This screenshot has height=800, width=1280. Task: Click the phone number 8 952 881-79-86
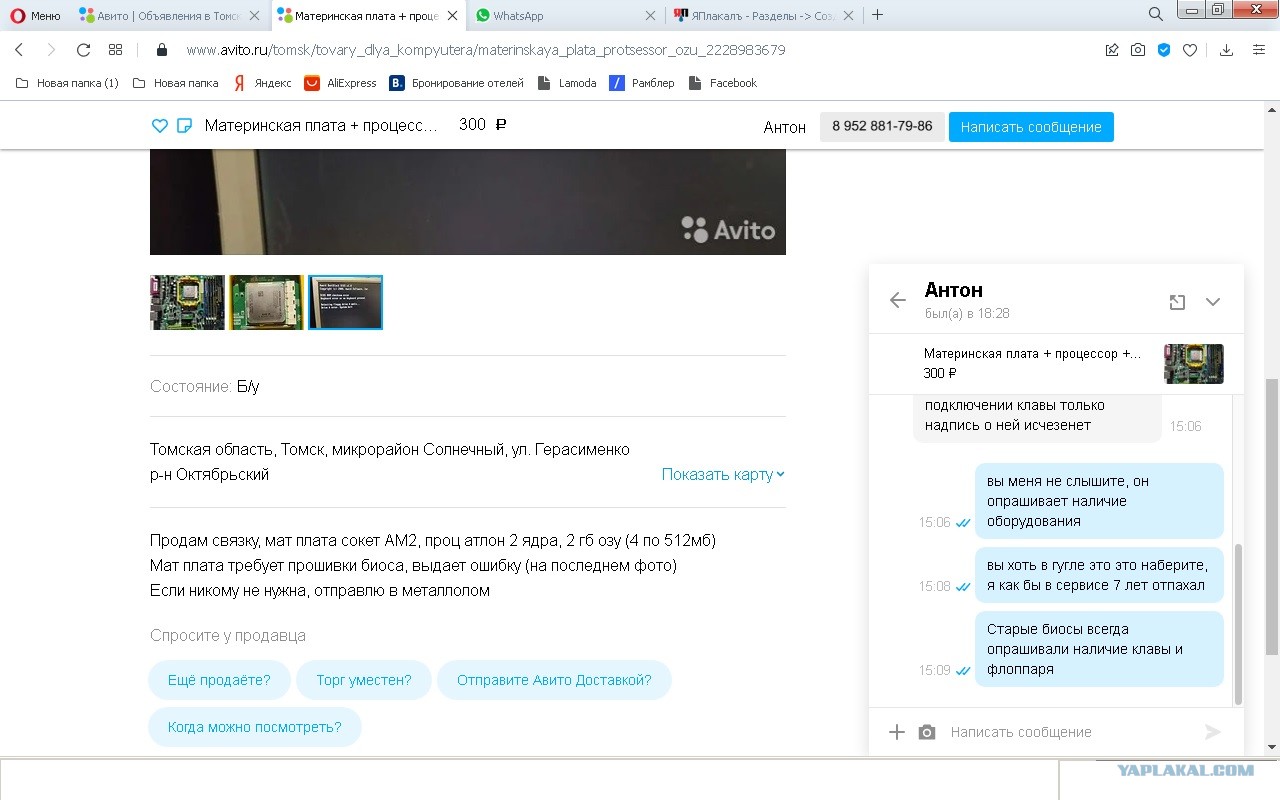[x=882, y=126]
